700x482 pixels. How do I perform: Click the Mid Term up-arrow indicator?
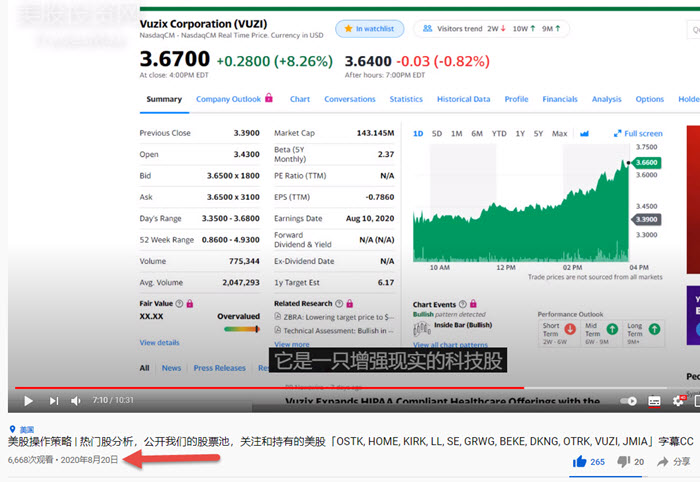pyautogui.click(x=612, y=329)
